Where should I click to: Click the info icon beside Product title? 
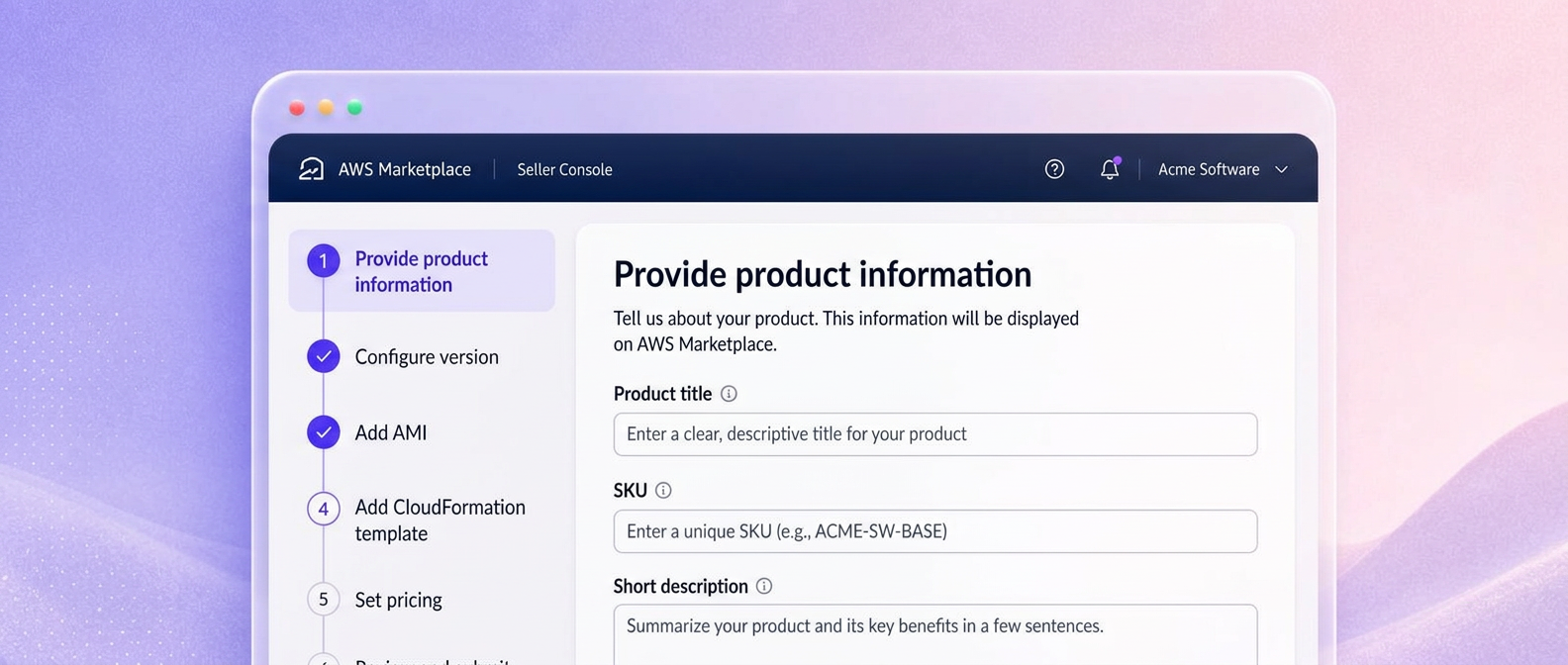pyautogui.click(x=729, y=394)
